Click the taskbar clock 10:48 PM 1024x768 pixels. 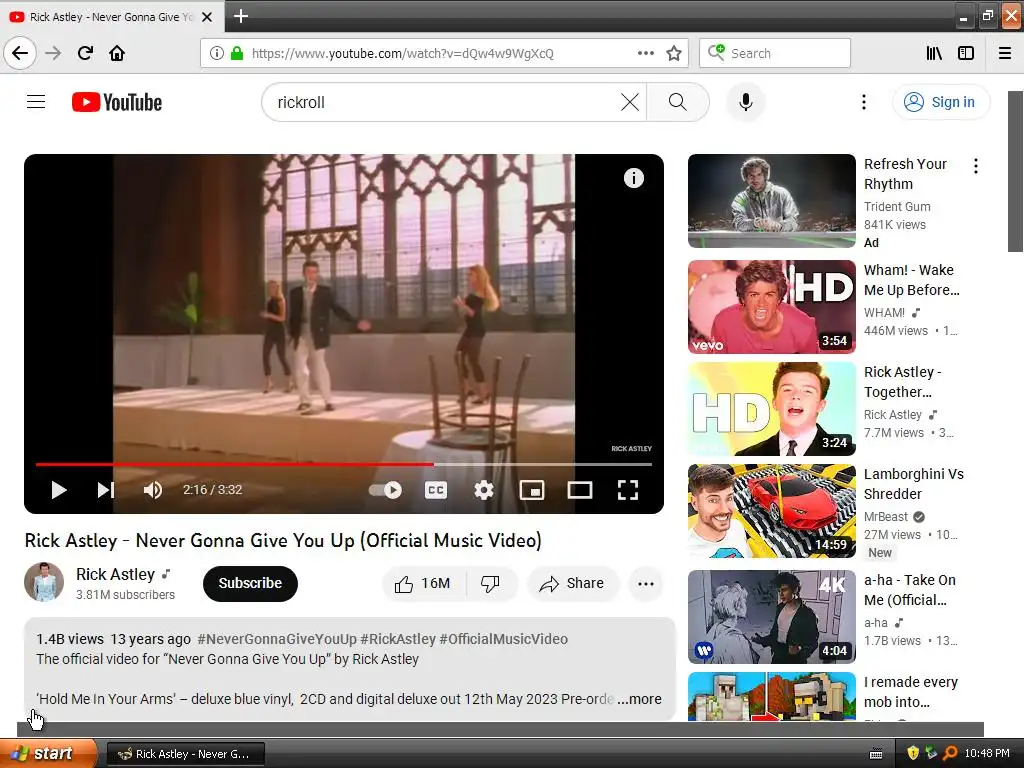click(987, 753)
